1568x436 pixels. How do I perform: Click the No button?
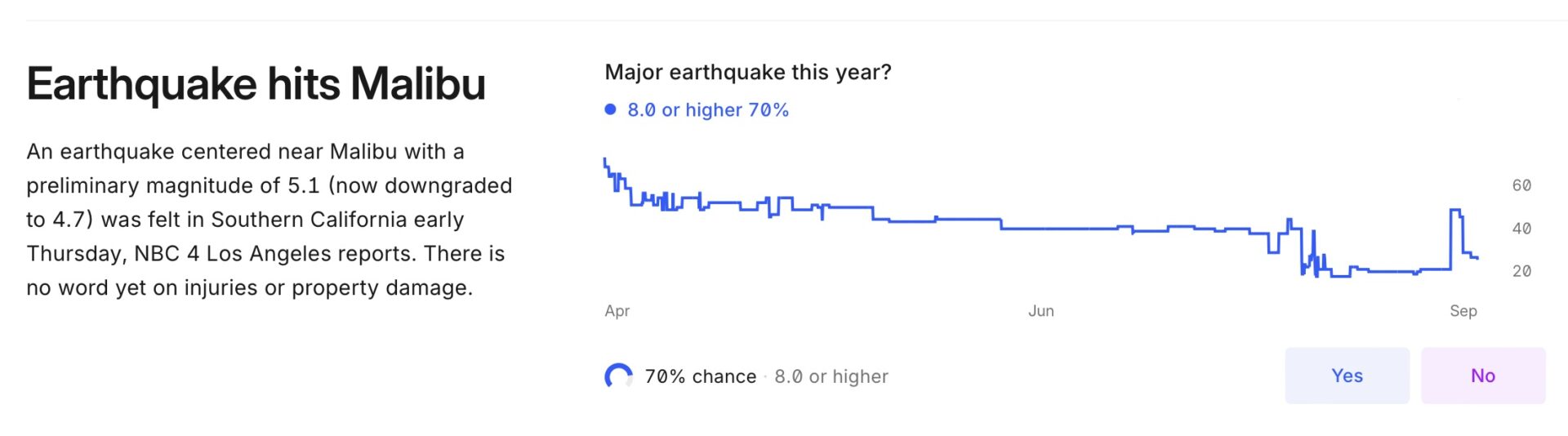[x=1482, y=376]
